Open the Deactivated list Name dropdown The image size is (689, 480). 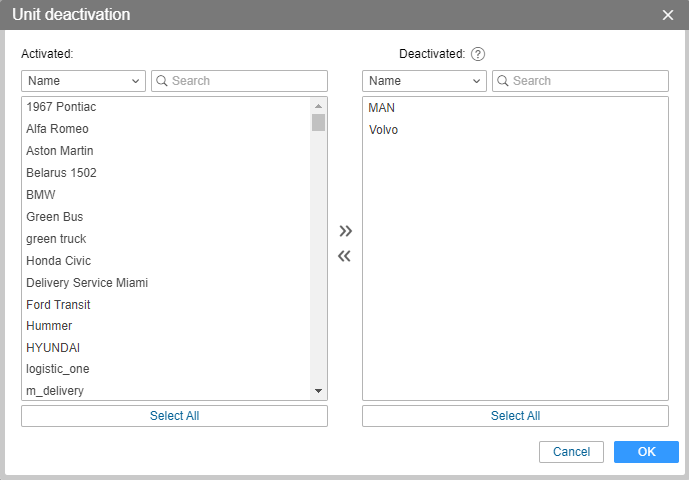[x=424, y=81]
